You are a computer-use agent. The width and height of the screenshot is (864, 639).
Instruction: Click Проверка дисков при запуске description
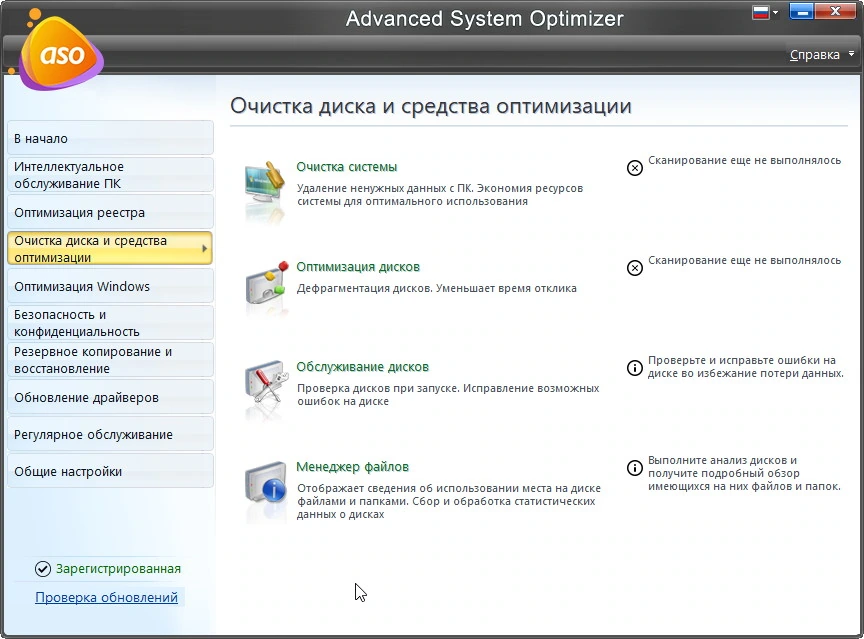coord(448,394)
